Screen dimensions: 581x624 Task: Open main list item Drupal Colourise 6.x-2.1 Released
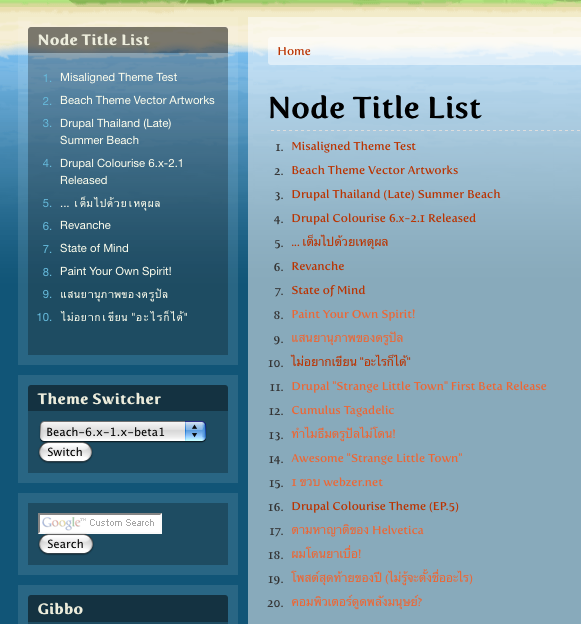pyautogui.click(x=383, y=218)
